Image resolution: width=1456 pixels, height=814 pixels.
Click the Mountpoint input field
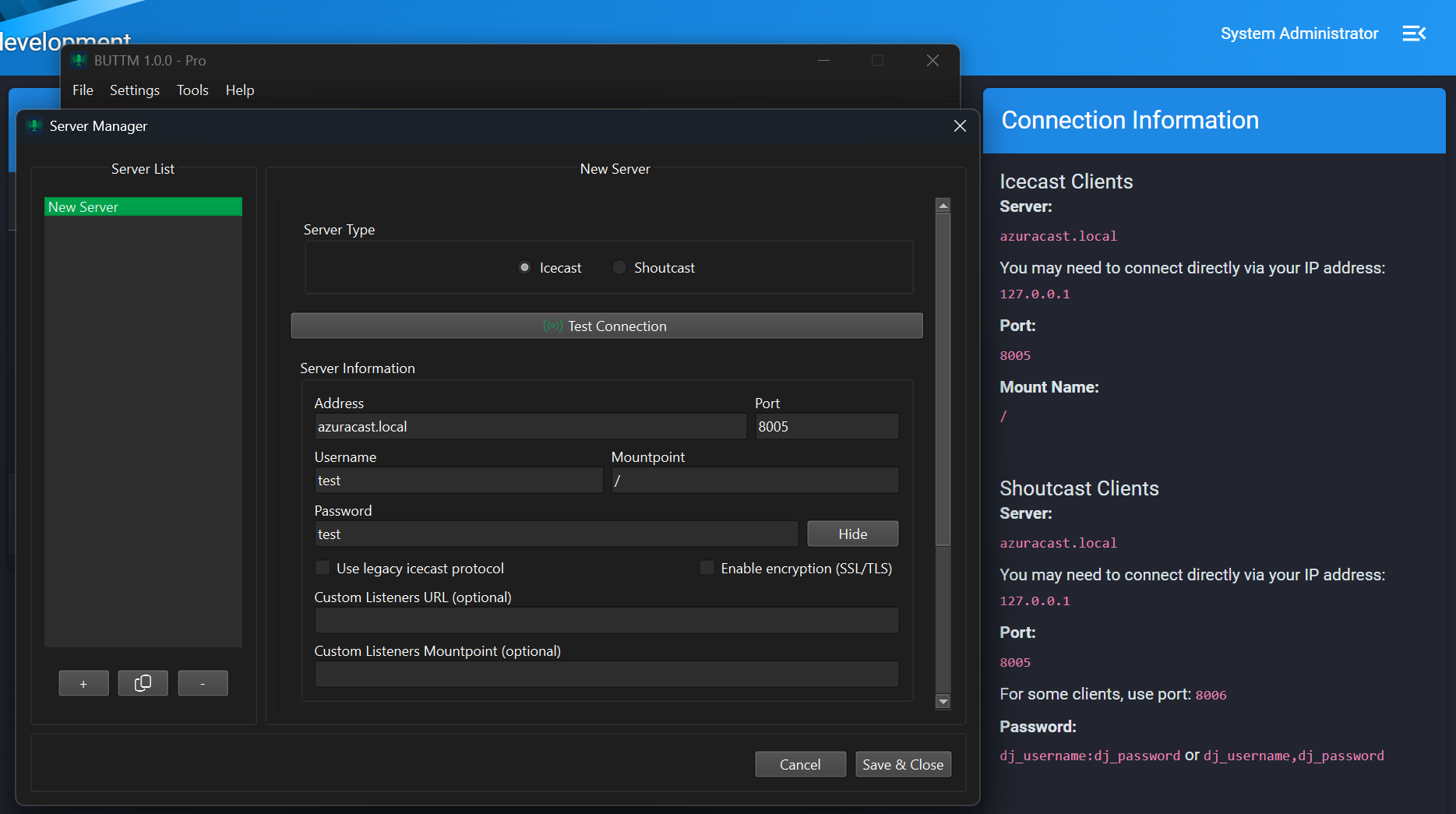click(x=755, y=480)
